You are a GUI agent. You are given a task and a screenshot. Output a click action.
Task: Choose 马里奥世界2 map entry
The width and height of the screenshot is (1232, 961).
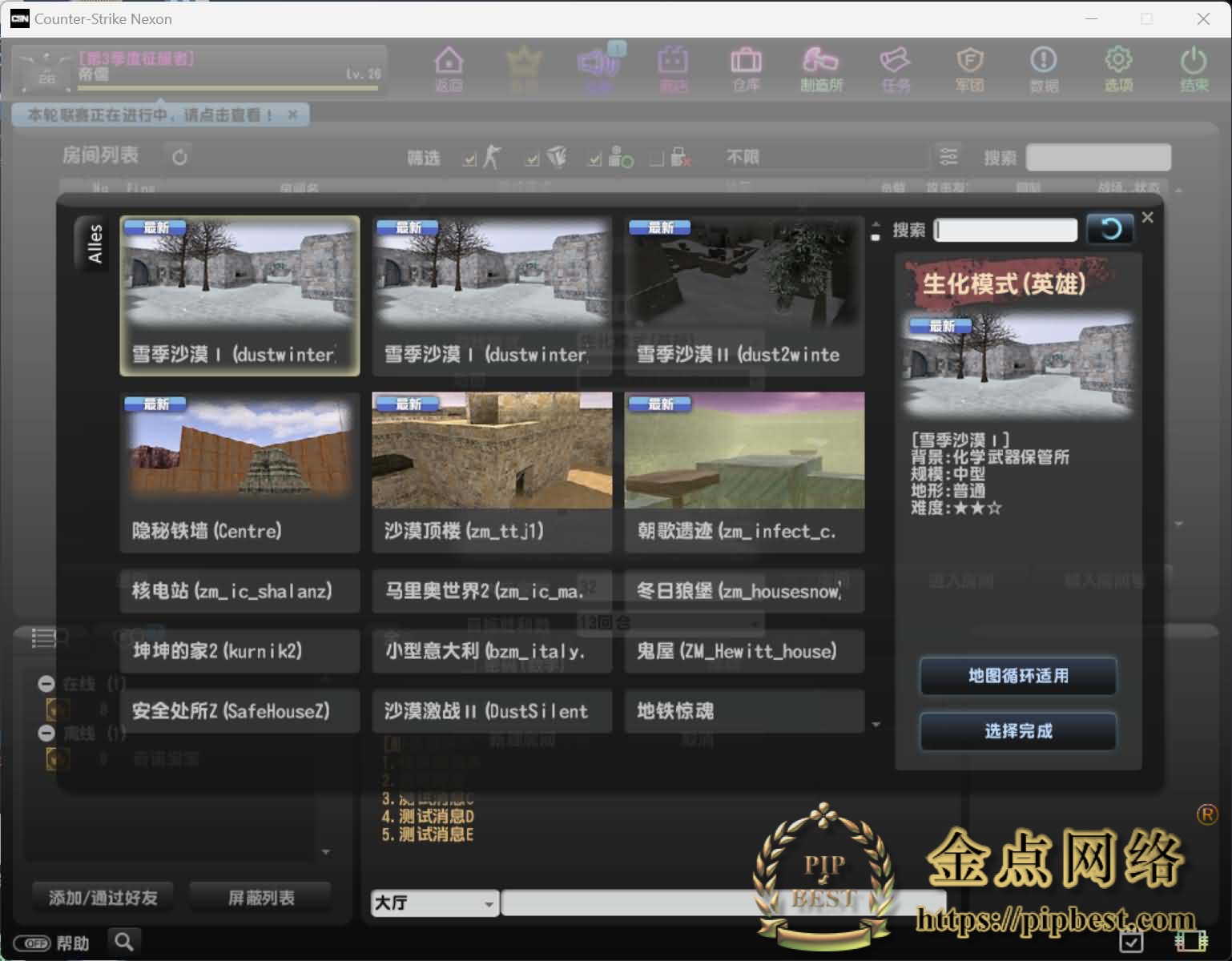click(x=492, y=591)
